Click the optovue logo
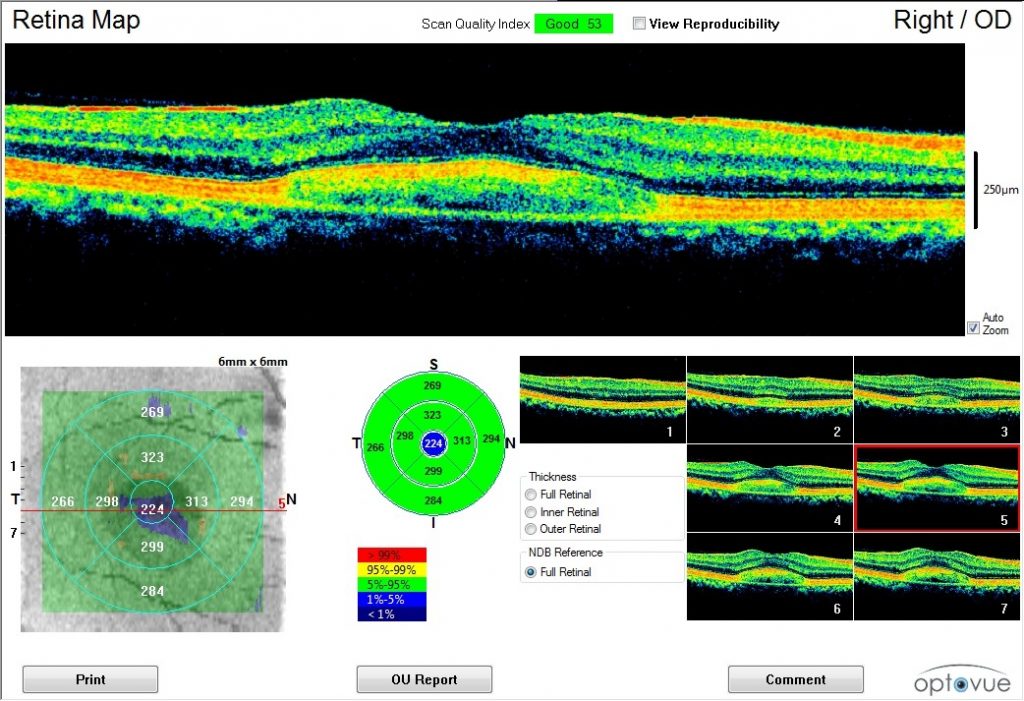 [963, 678]
